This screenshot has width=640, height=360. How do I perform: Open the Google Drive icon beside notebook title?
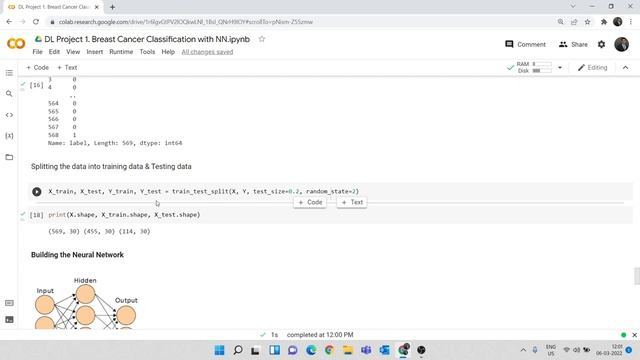[x=38, y=39]
